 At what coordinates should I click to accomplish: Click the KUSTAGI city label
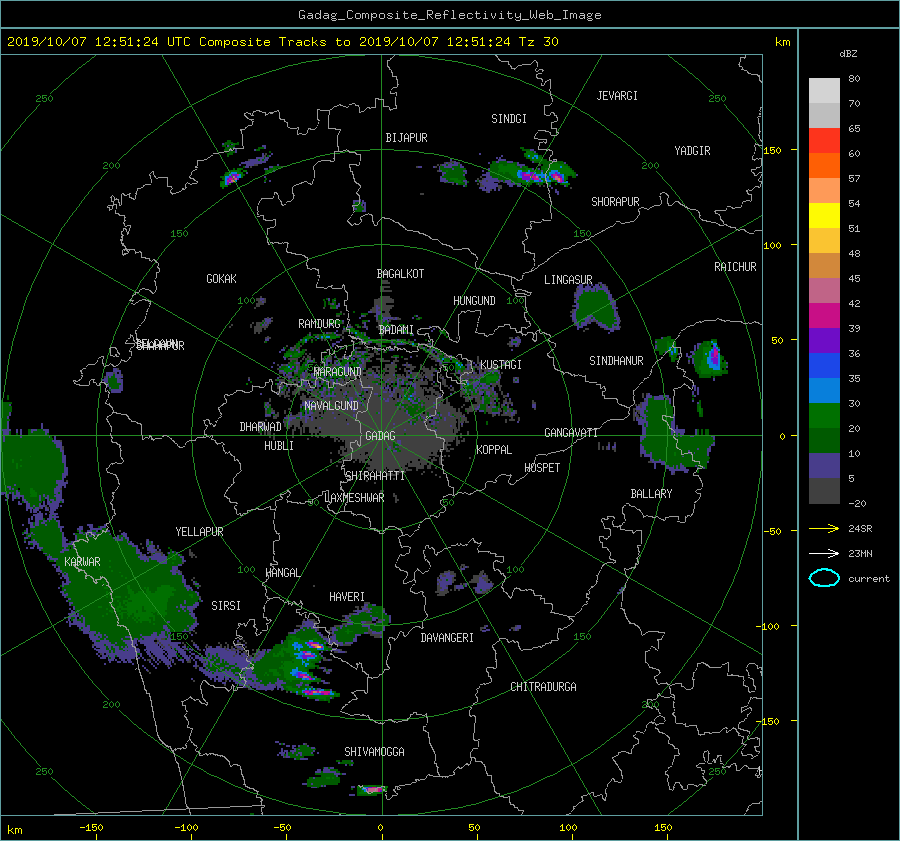[x=501, y=365]
